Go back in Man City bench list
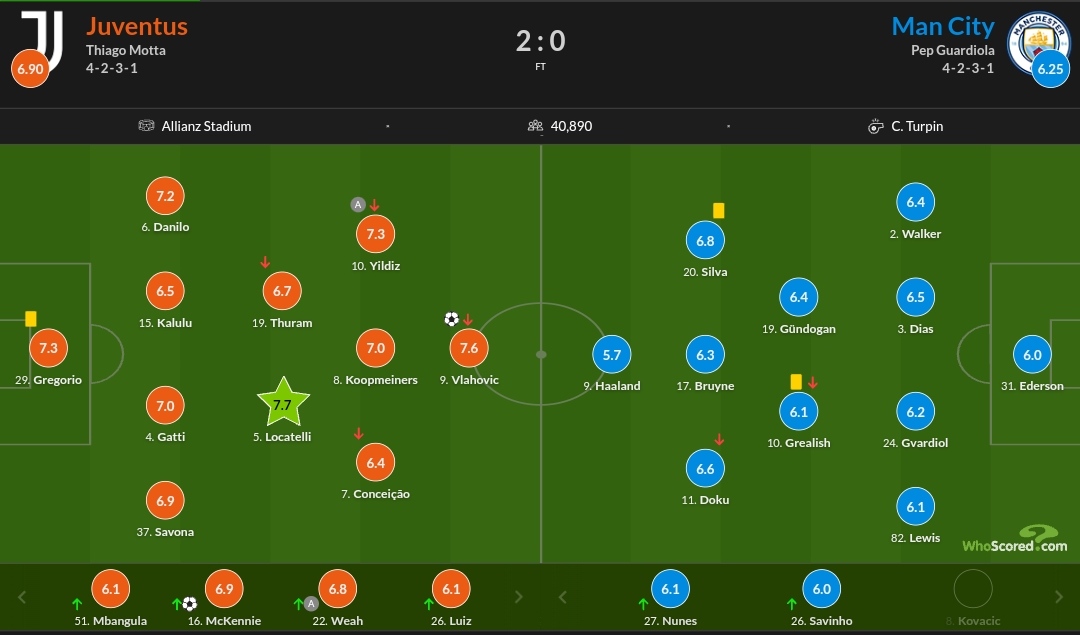Image resolution: width=1080 pixels, height=635 pixels. [563, 597]
